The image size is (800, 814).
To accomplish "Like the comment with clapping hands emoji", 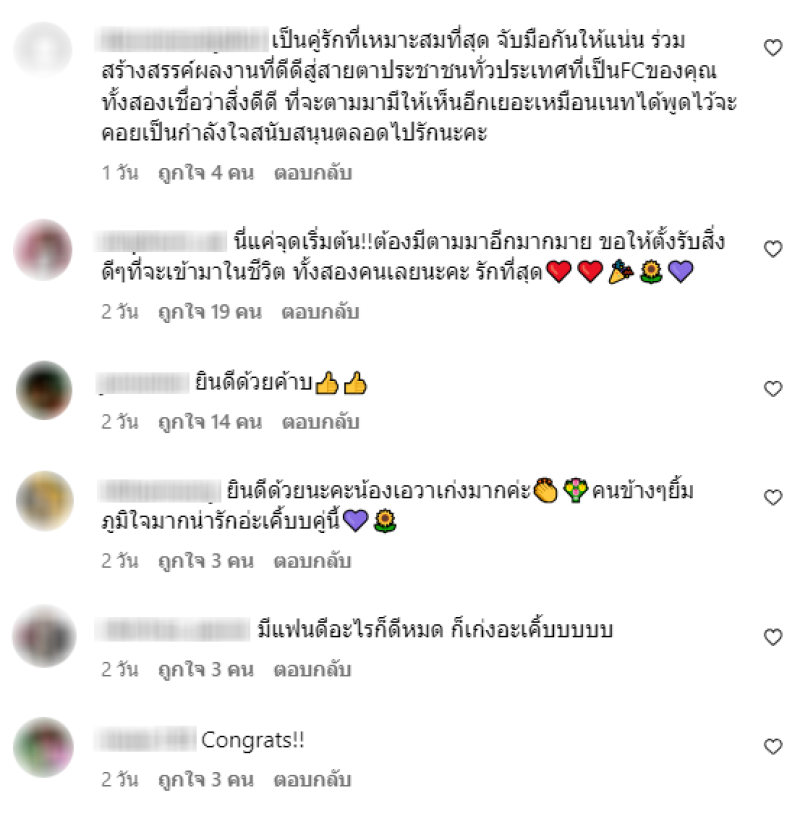I will [772, 497].
